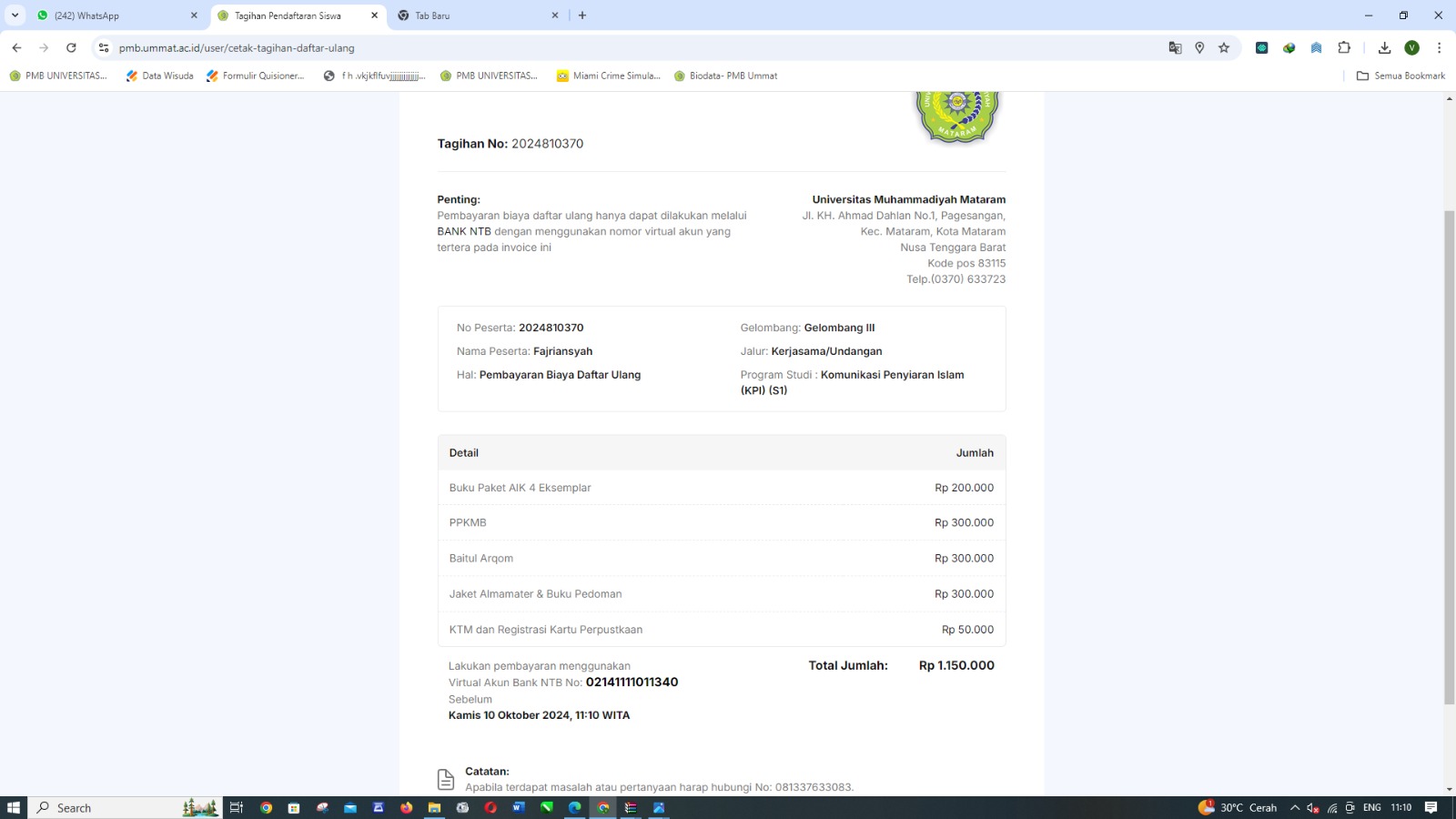Open the browser Downloads icon
Screen dimensions: 1456x819
coord(1384,48)
